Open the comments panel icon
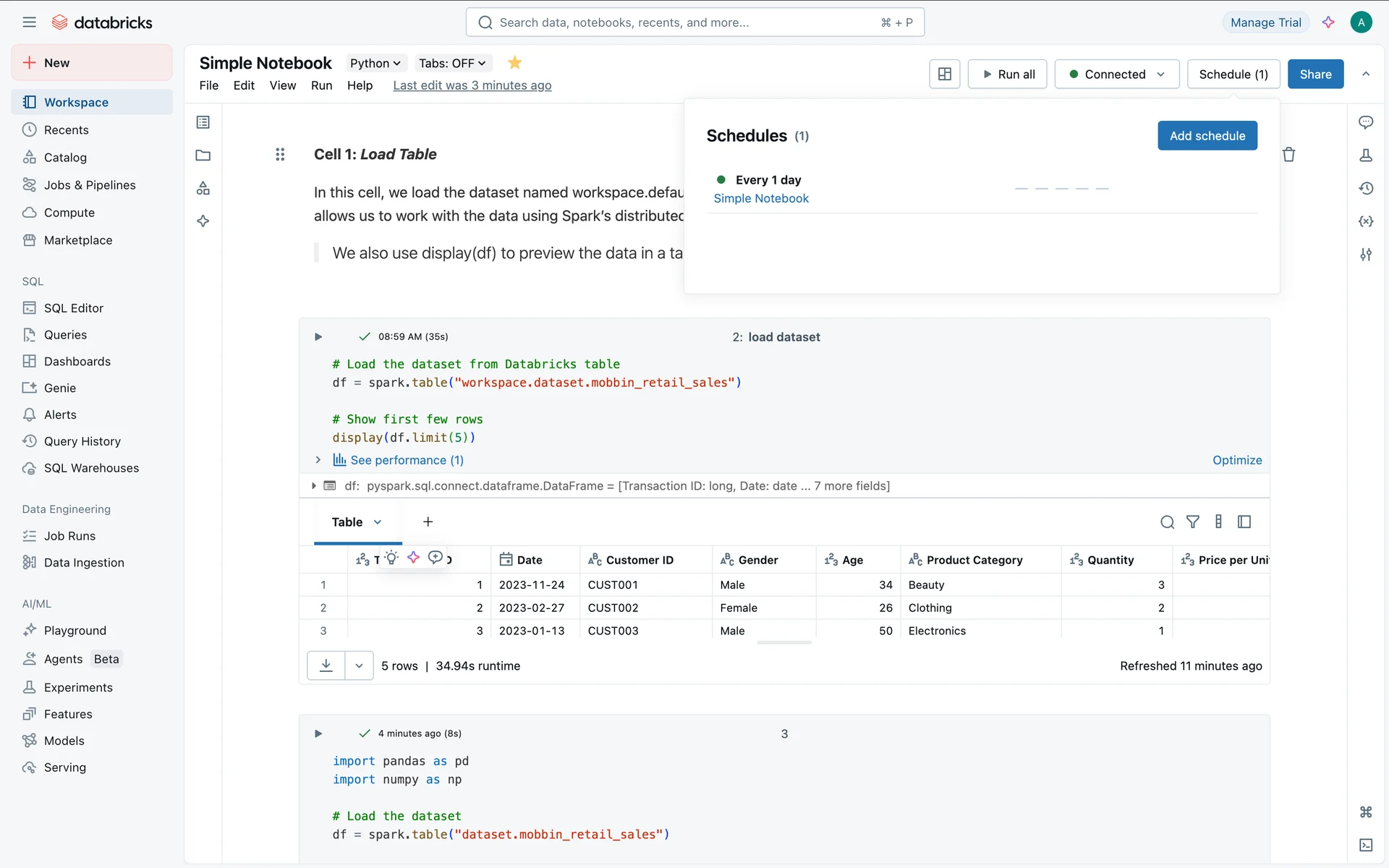1389x868 pixels. pos(1366,122)
